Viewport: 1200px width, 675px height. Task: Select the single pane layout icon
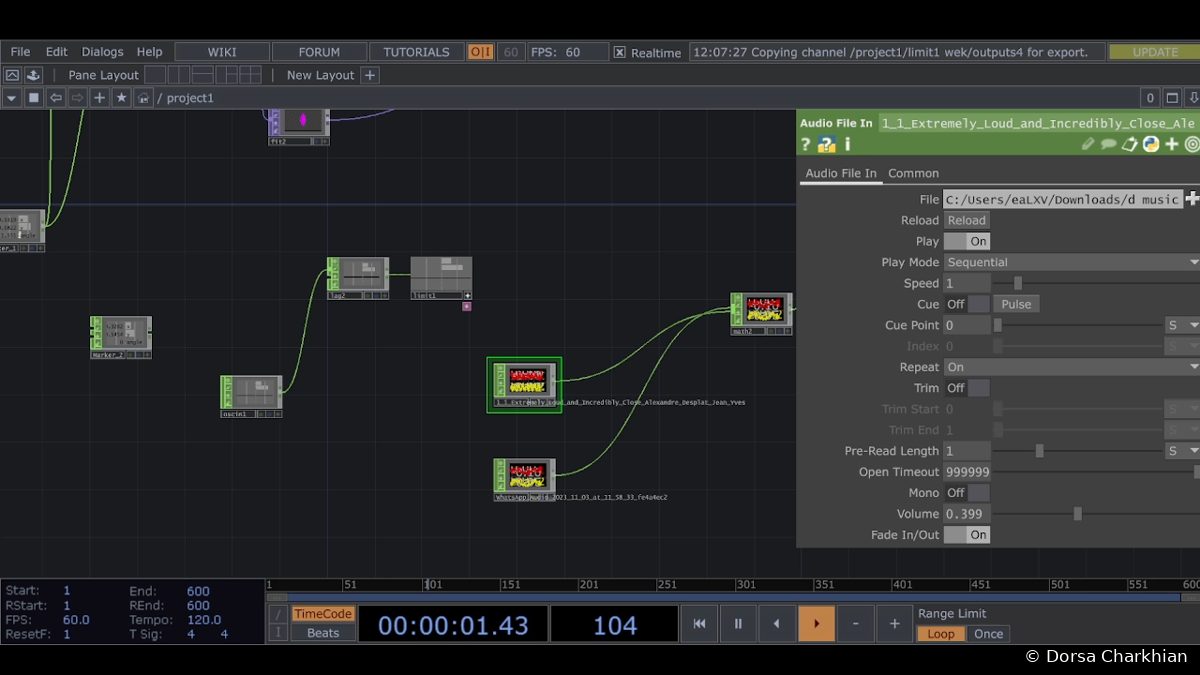pos(156,75)
